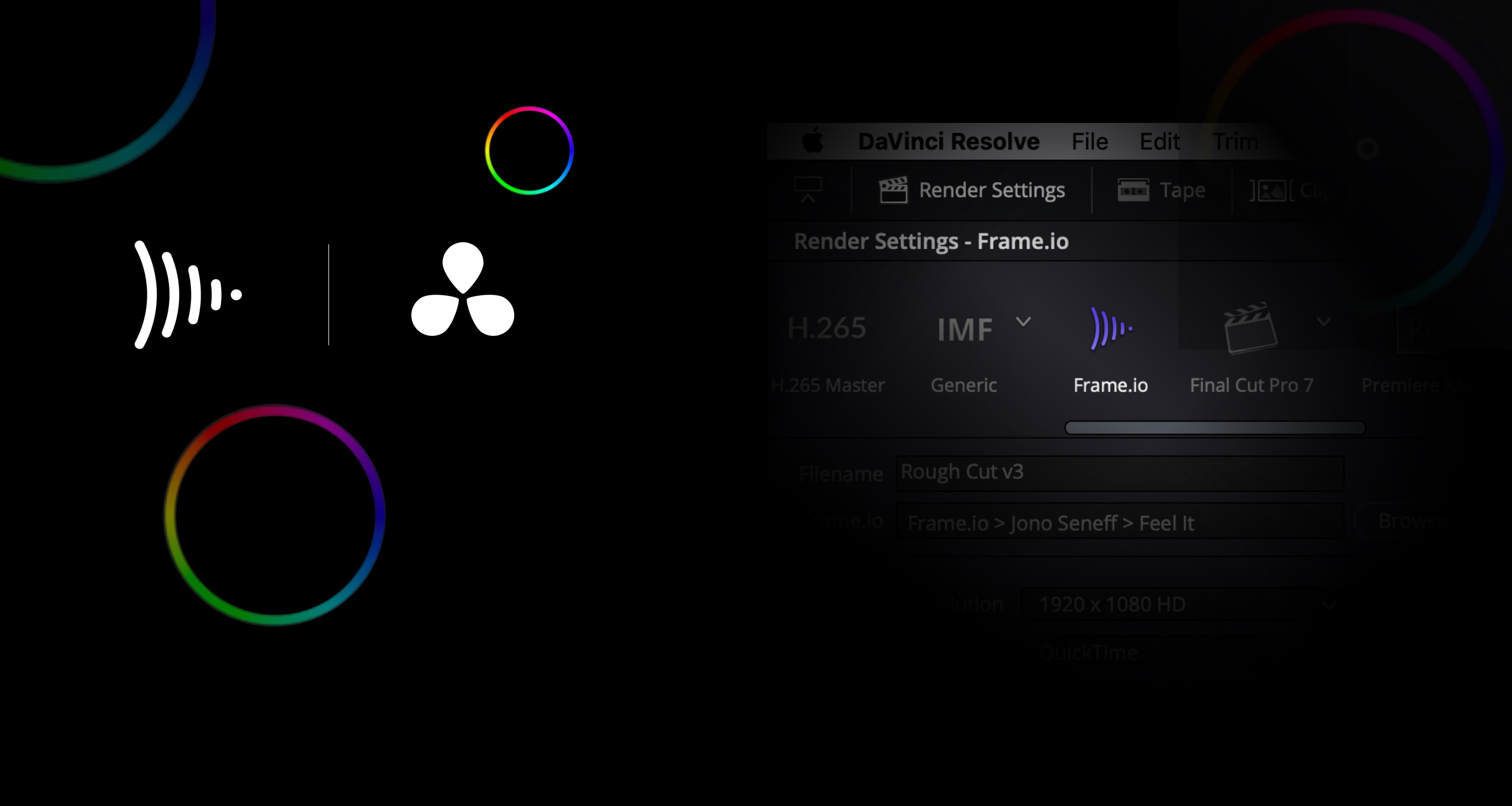
Task: Select the Tape output icon
Action: point(1133,190)
